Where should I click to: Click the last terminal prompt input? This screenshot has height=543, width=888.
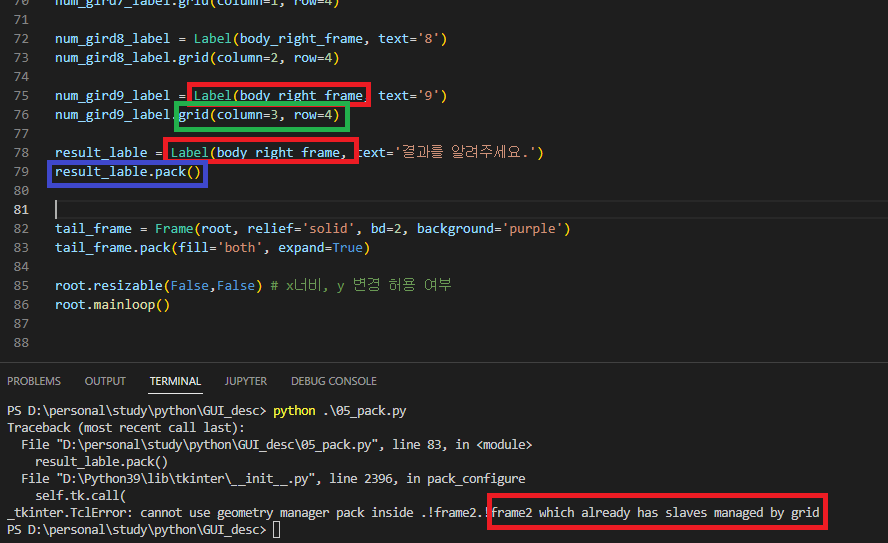pos(276,530)
